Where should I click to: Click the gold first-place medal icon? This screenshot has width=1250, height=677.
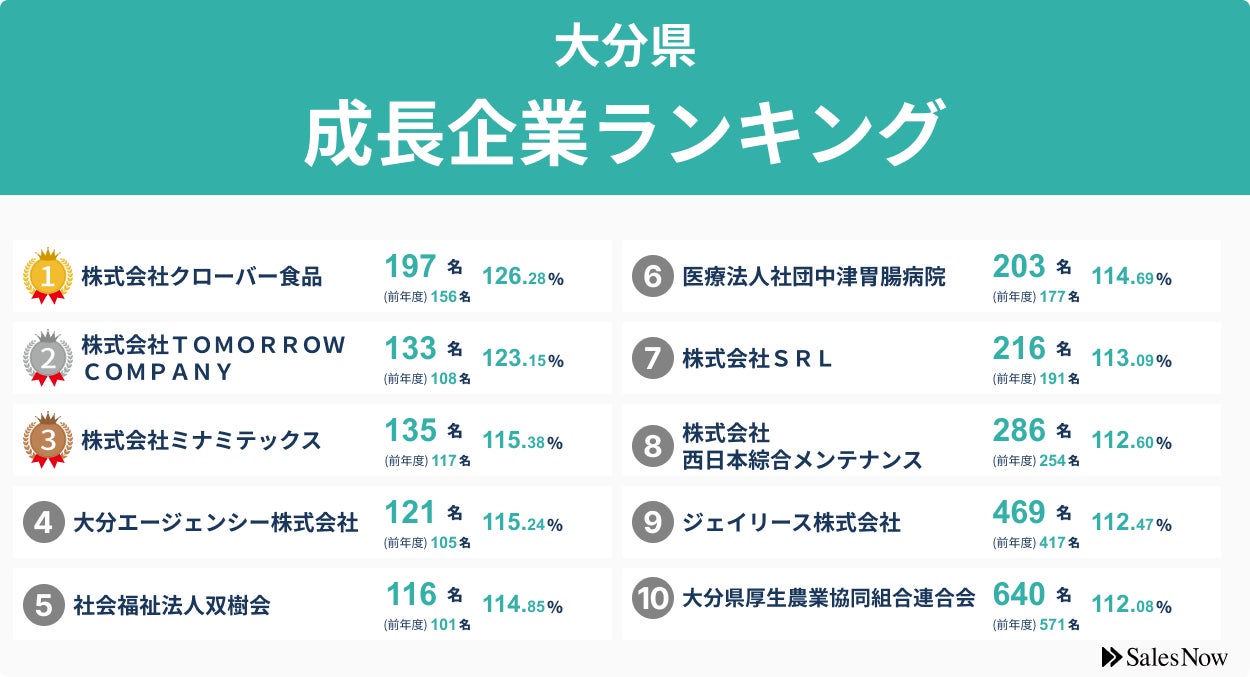47,276
